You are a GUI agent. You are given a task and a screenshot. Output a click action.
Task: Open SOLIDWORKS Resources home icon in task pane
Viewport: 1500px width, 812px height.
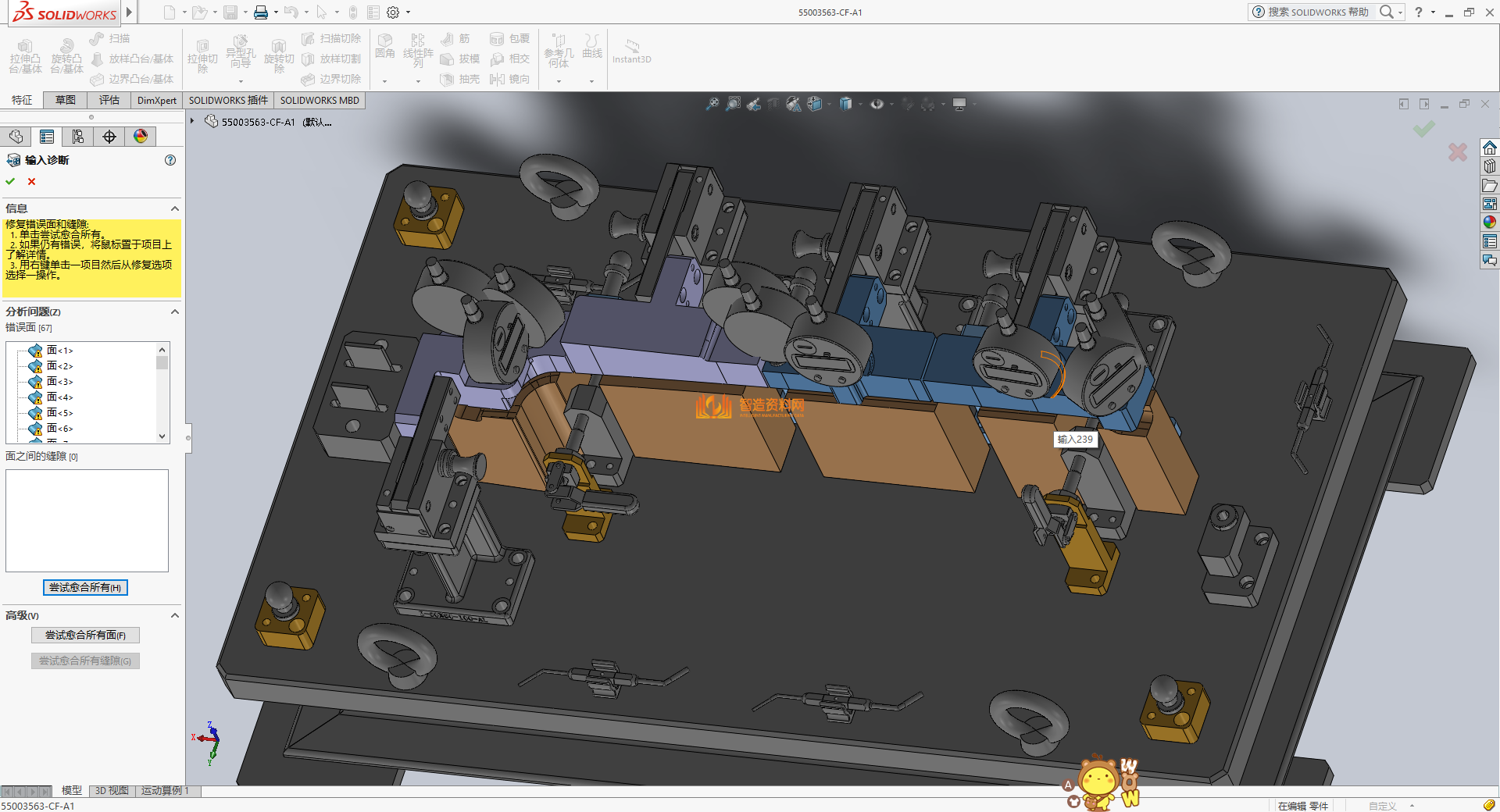1490,148
